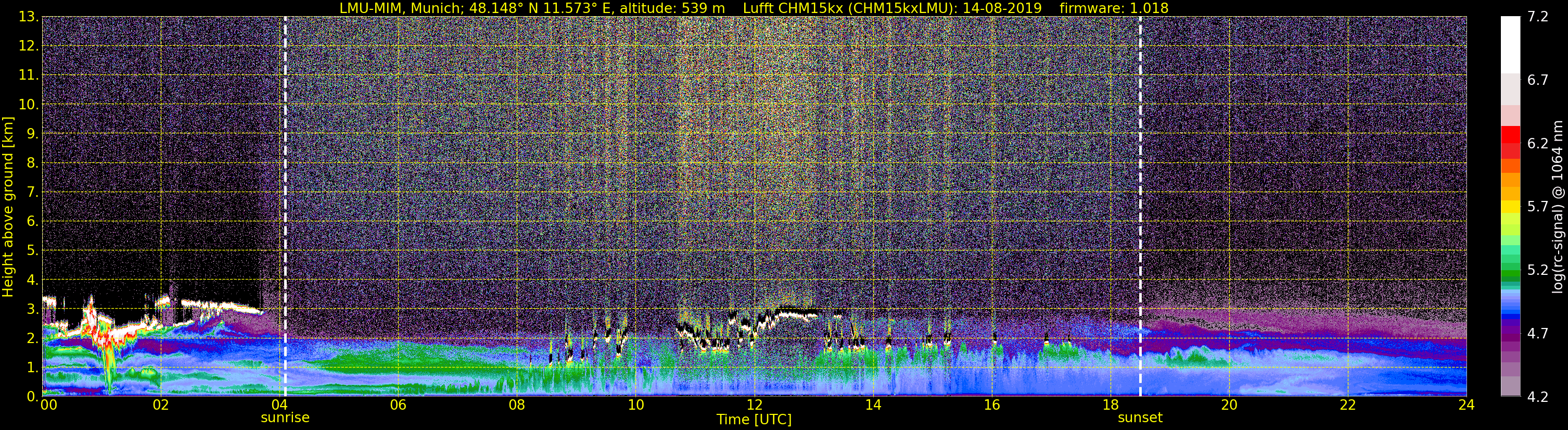The width and height of the screenshot is (1568, 430).
Task: Click the 6.2 colorbar tick label
Action: click(1538, 144)
